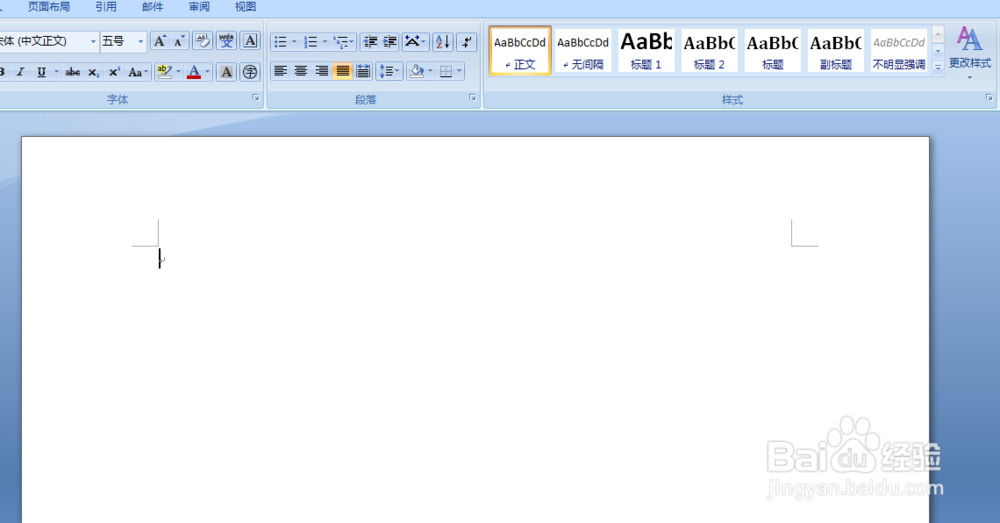1000x523 pixels.
Task: Apply superscript formatting
Action: 114,71
